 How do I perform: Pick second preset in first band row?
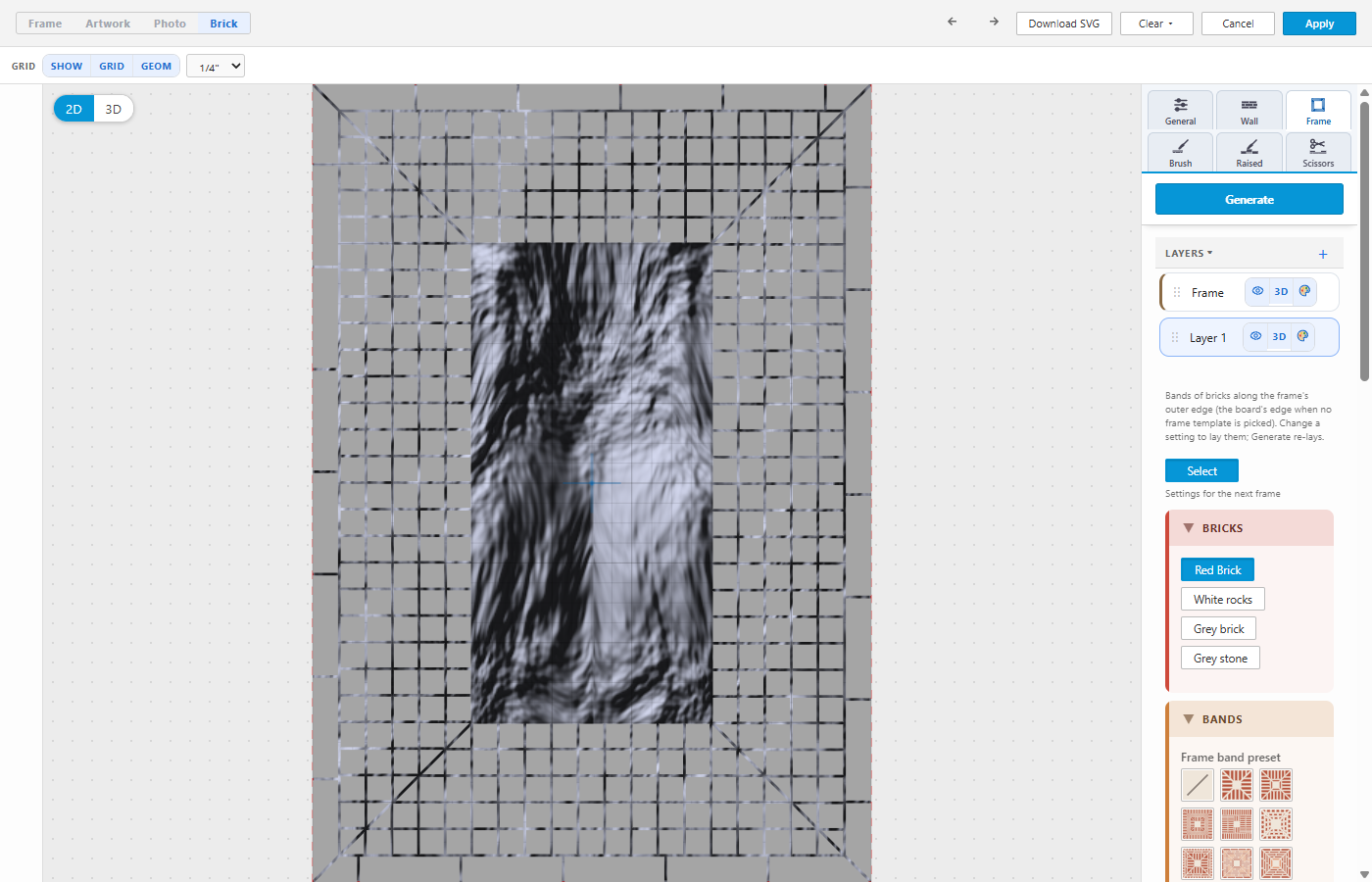click(x=1237, y=785)
